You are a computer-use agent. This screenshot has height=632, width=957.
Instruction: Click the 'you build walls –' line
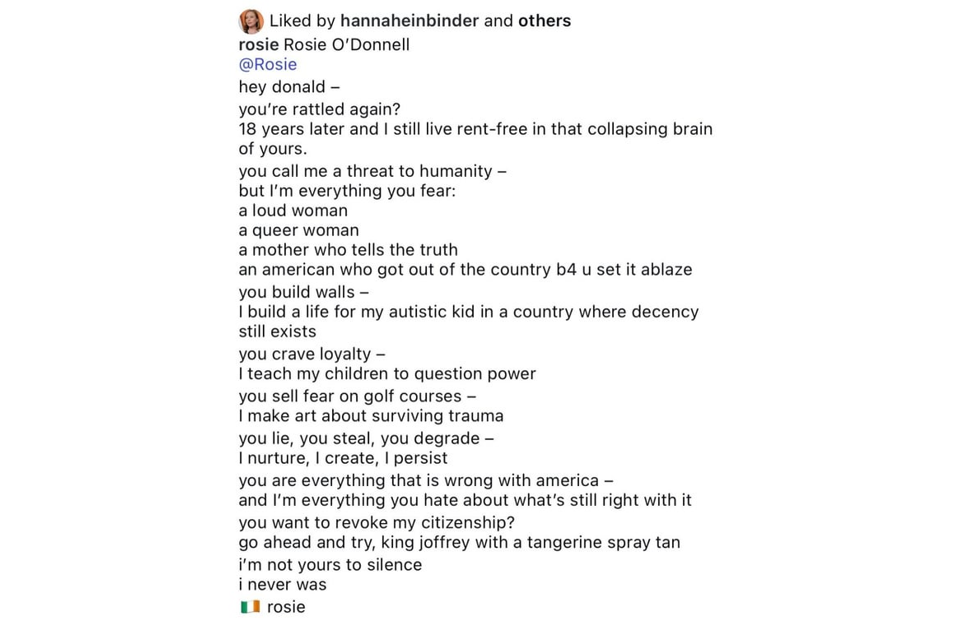[303, 292]
